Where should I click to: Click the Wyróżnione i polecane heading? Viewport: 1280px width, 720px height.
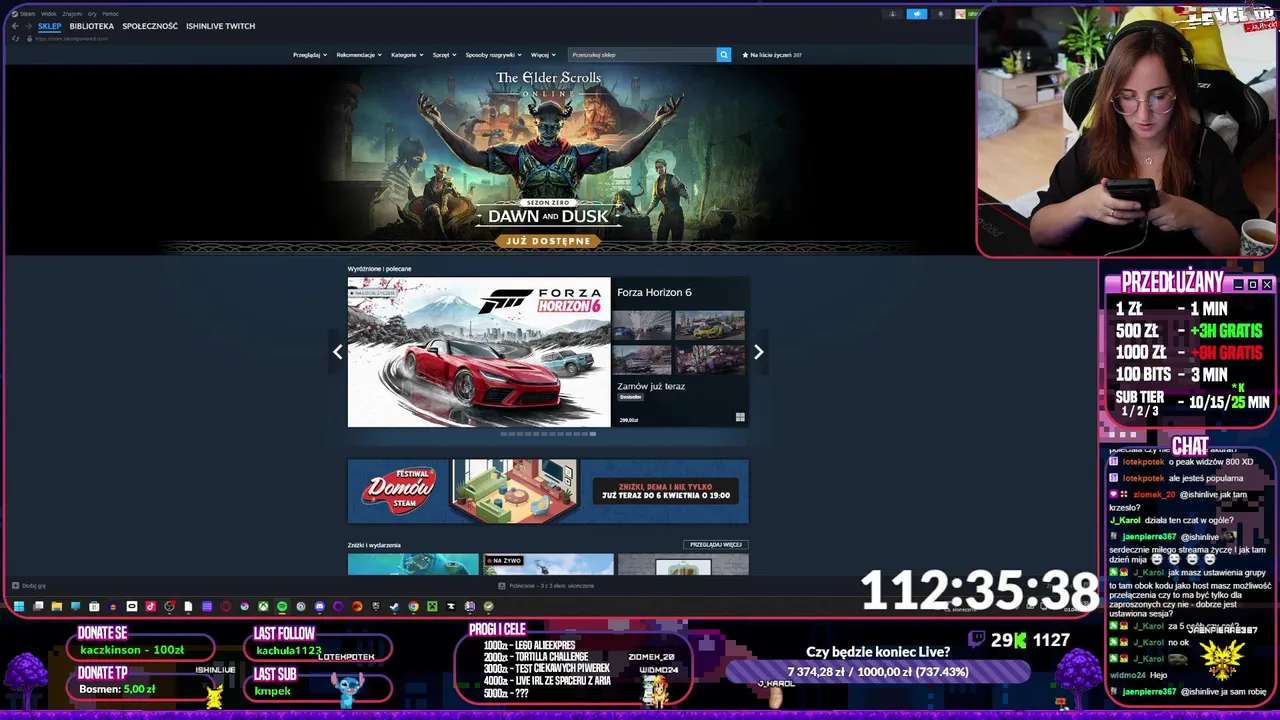tap(379, 269)
